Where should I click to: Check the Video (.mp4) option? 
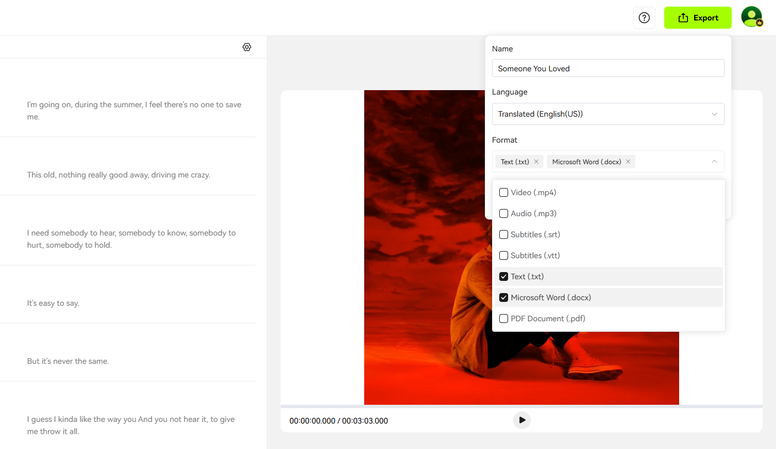(503, 193)
